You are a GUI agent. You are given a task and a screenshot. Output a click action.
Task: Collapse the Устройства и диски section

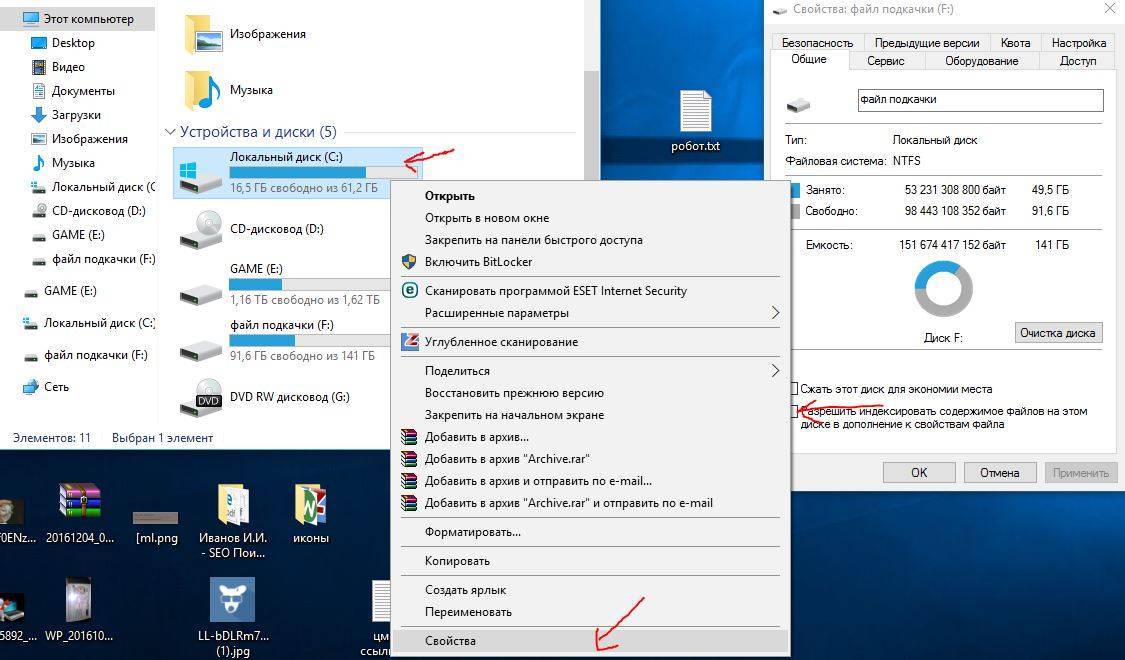(x=170, y=132)
